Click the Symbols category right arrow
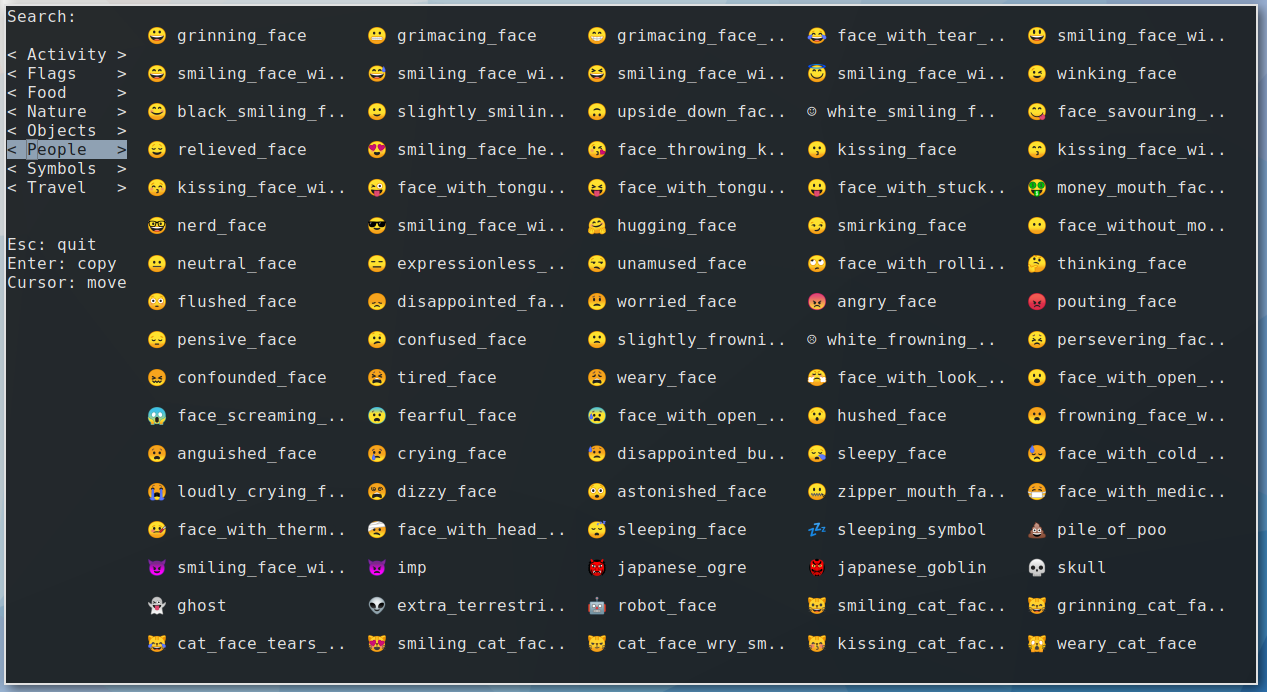 click(121, 169)
